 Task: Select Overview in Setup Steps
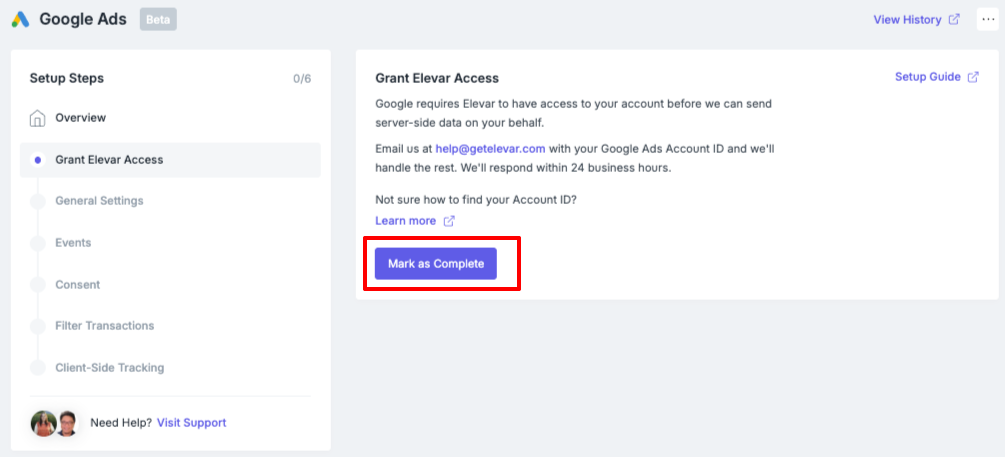tap(81, 118)
